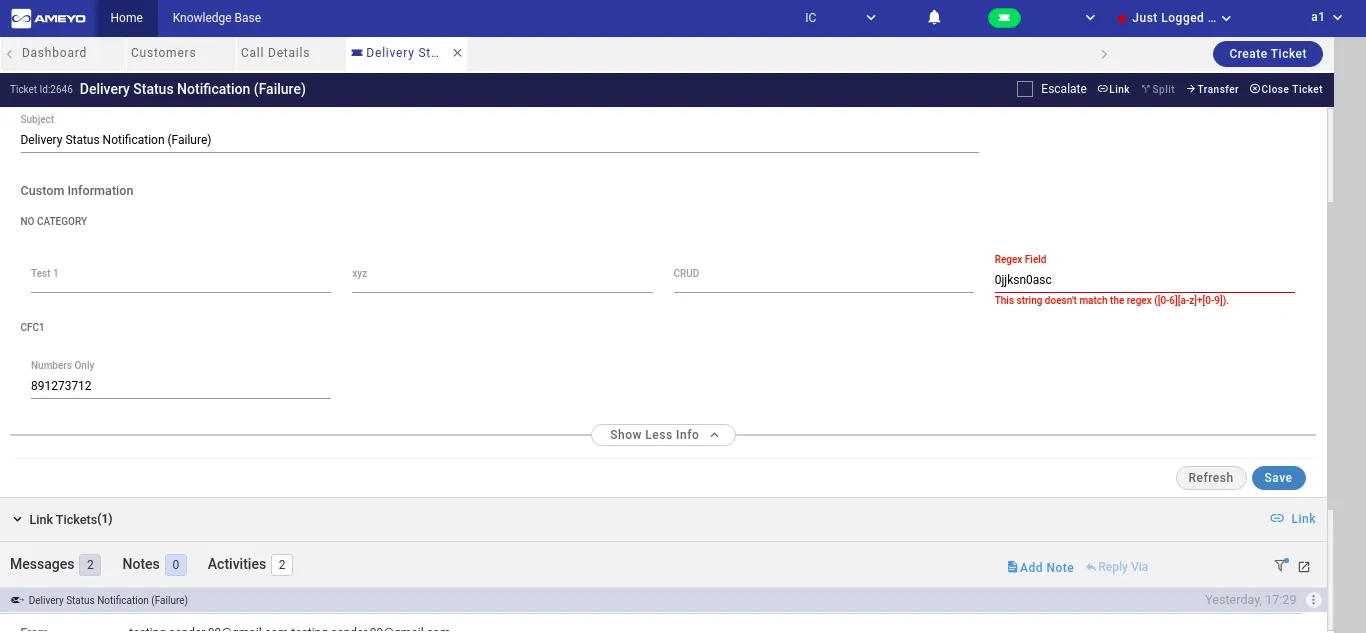Click red status dot beside Just Logged
This screenshot has width=1366, height=633.
coord(1122,19)
